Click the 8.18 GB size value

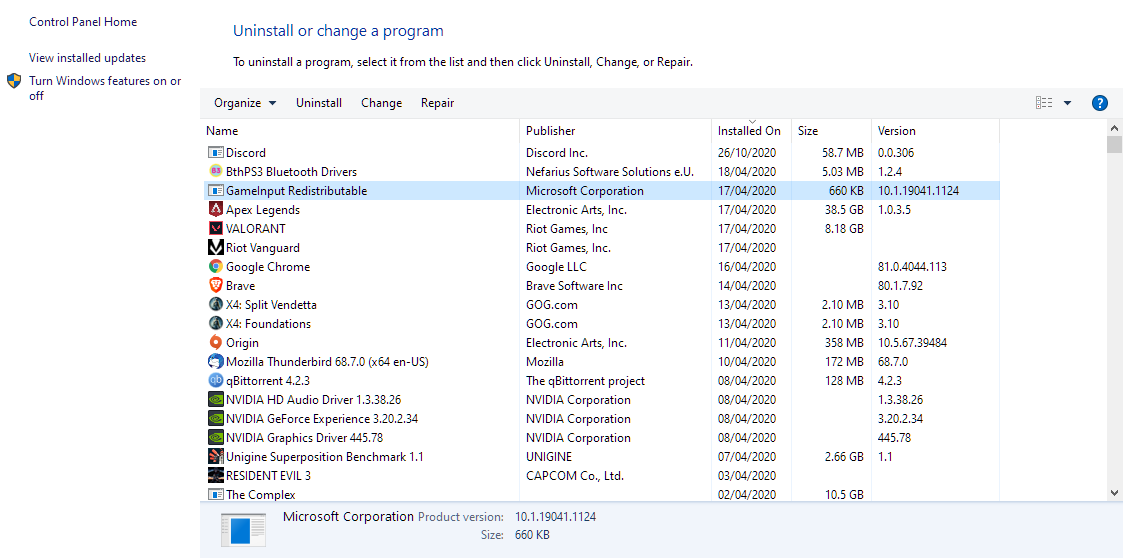click(842, 229)
